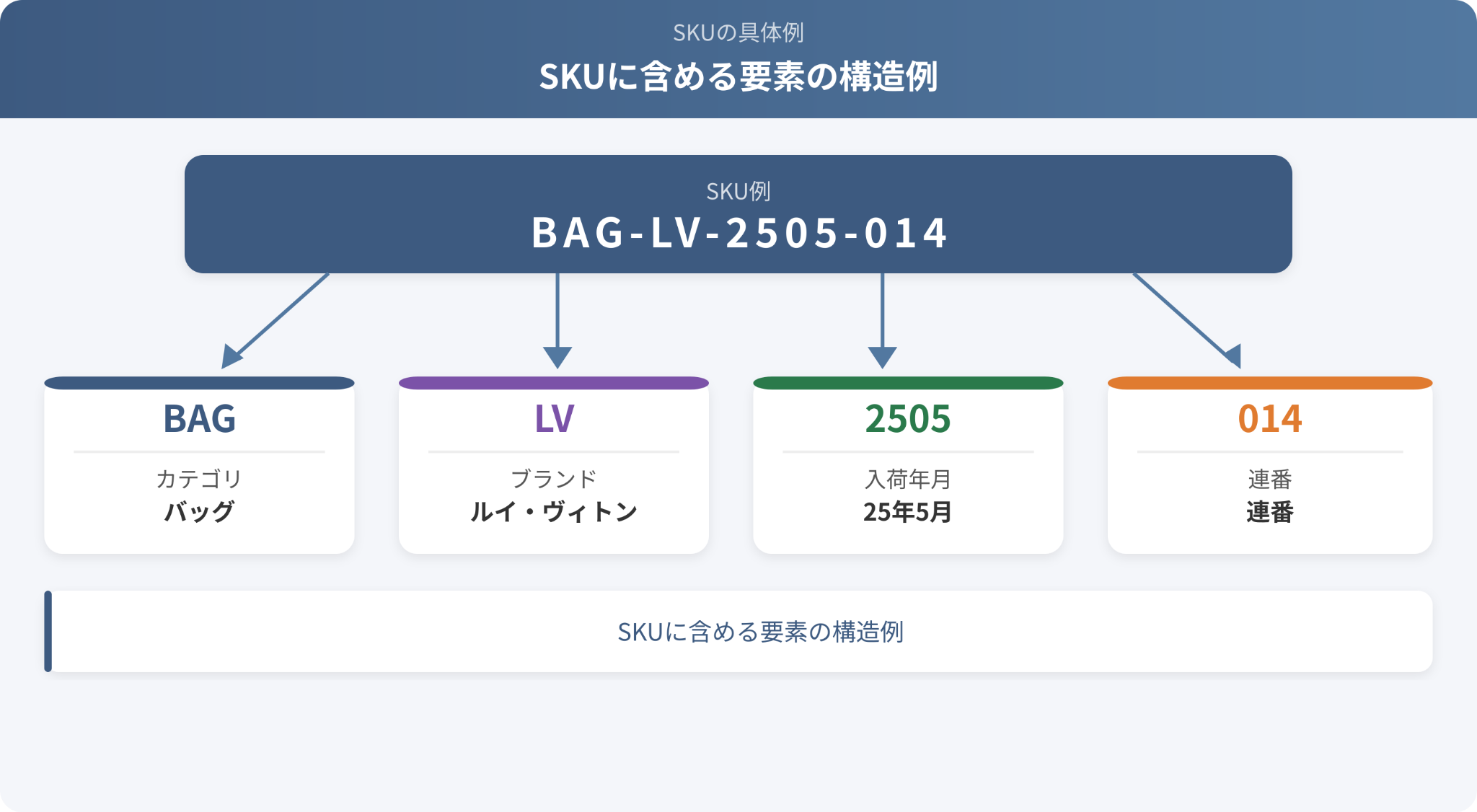Click the SKUに含める要素の構造例 caption box
1477x812 pixels.
tap(738, 632)
